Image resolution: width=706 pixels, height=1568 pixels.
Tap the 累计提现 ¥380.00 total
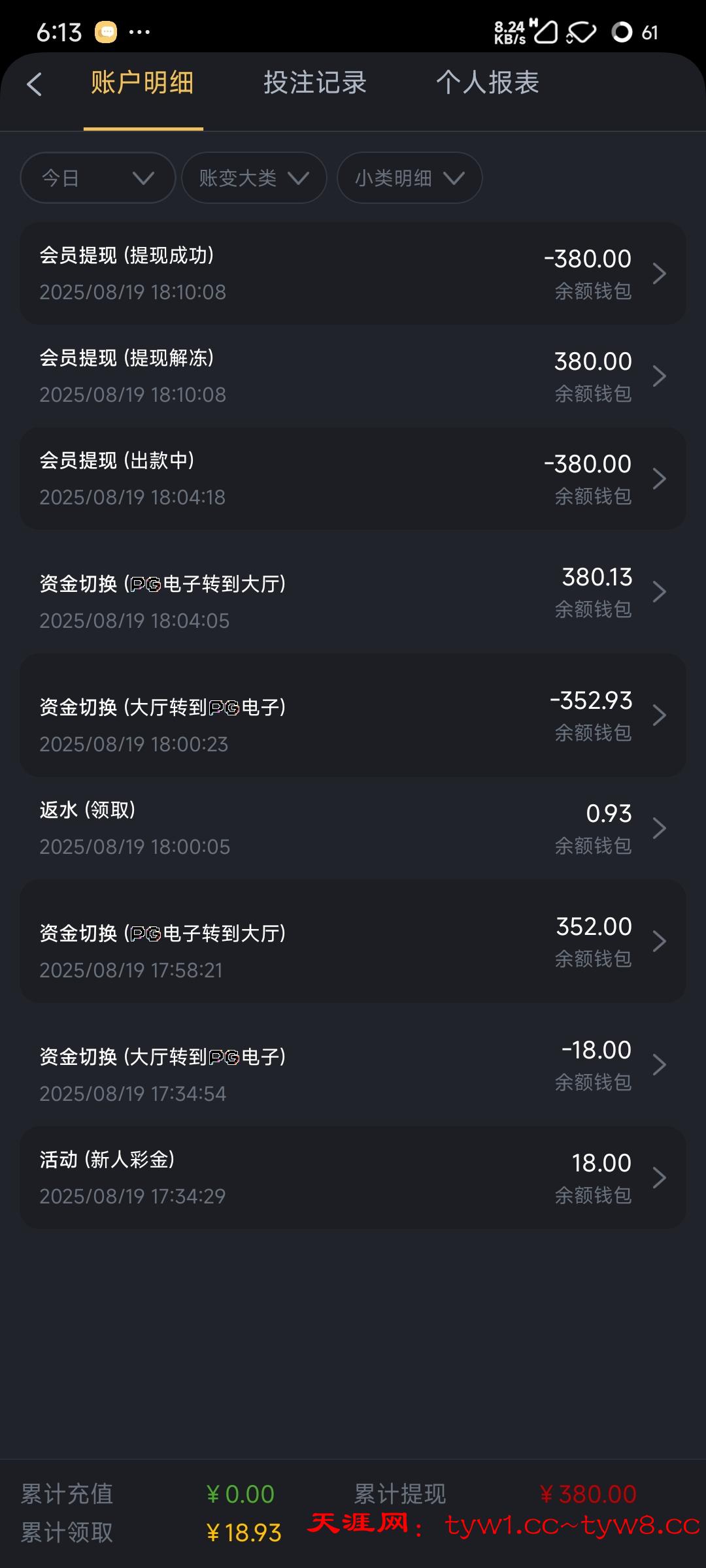588,1494
